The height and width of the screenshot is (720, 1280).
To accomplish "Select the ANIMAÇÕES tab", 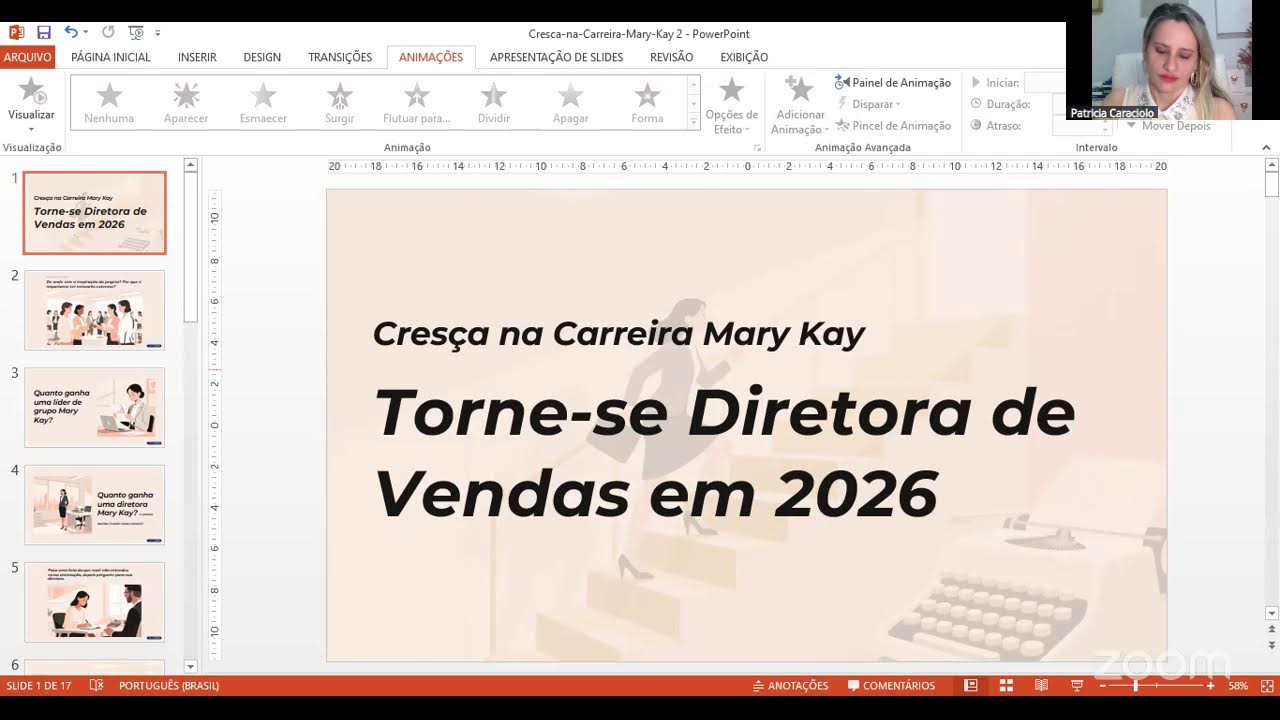I will pos(431,57).
